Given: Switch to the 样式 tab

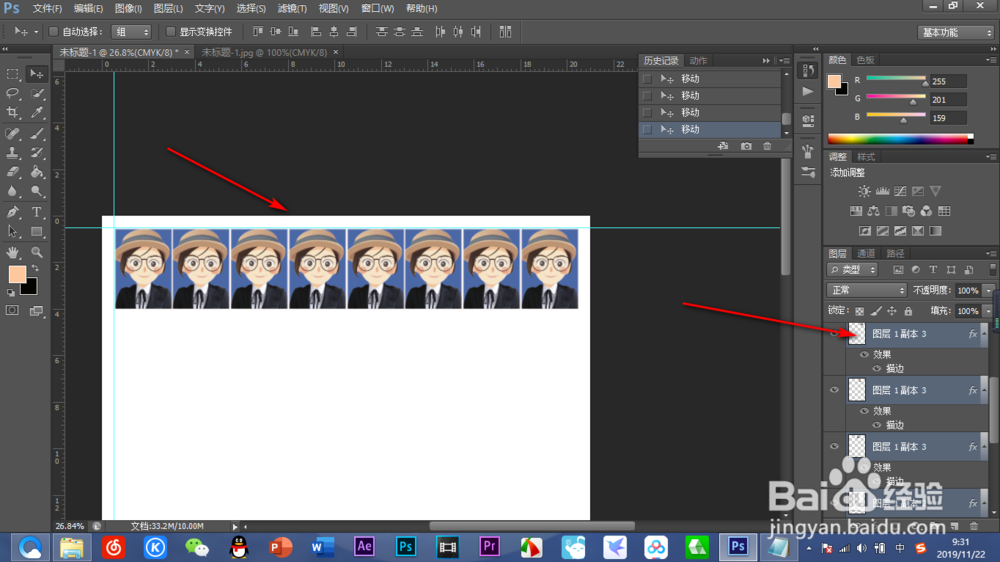Looking at the screenshot, I should (x=865, y=157).
